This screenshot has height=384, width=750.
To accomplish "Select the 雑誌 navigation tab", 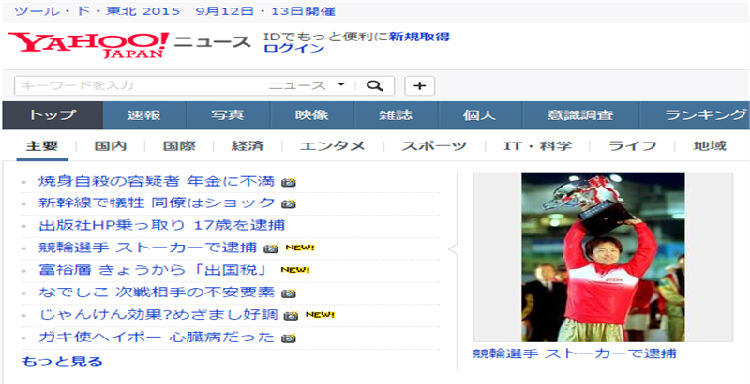I will 396,115.
